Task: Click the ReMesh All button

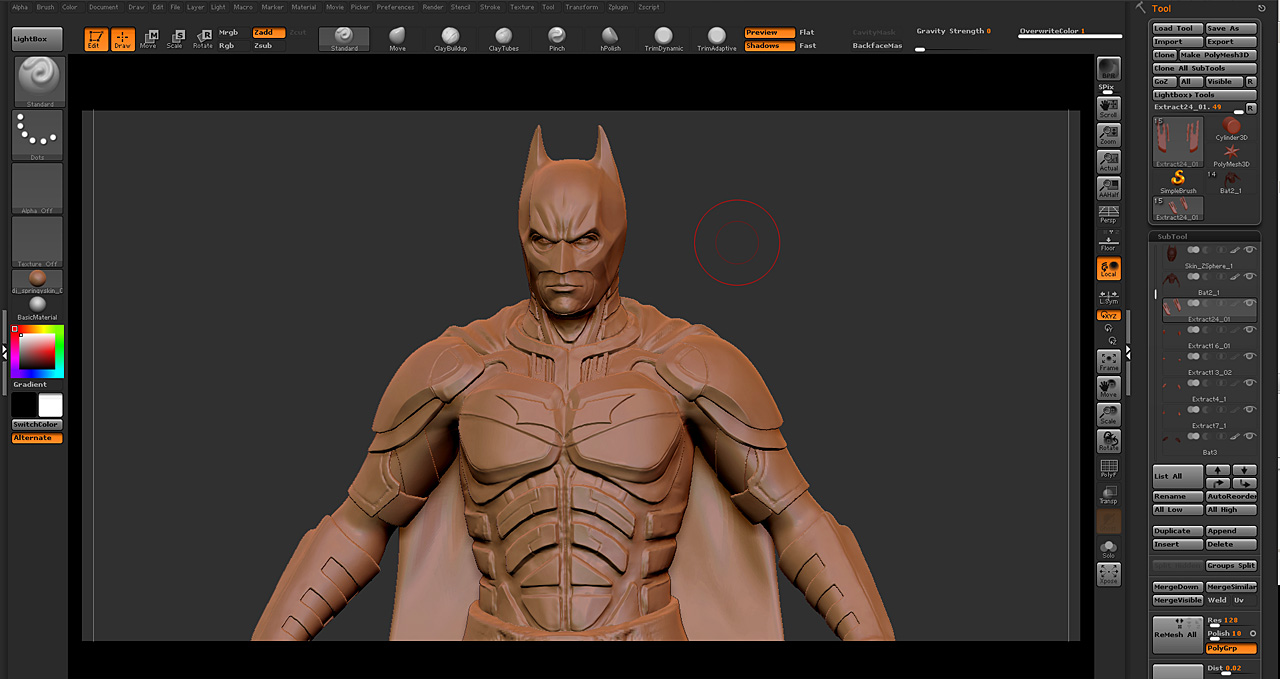Action: click(1177, 634)
